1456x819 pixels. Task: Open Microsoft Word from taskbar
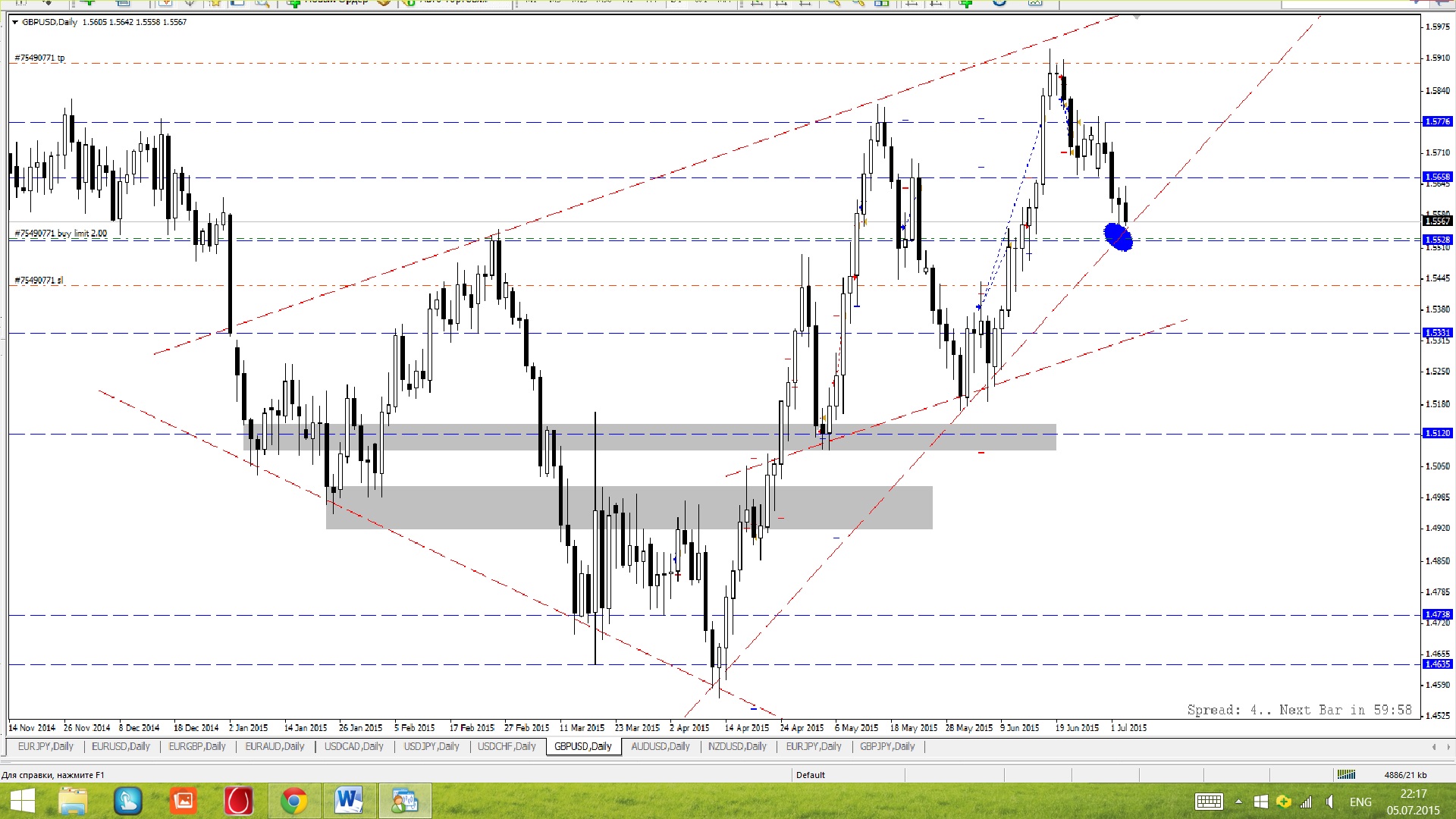point(349,801)
